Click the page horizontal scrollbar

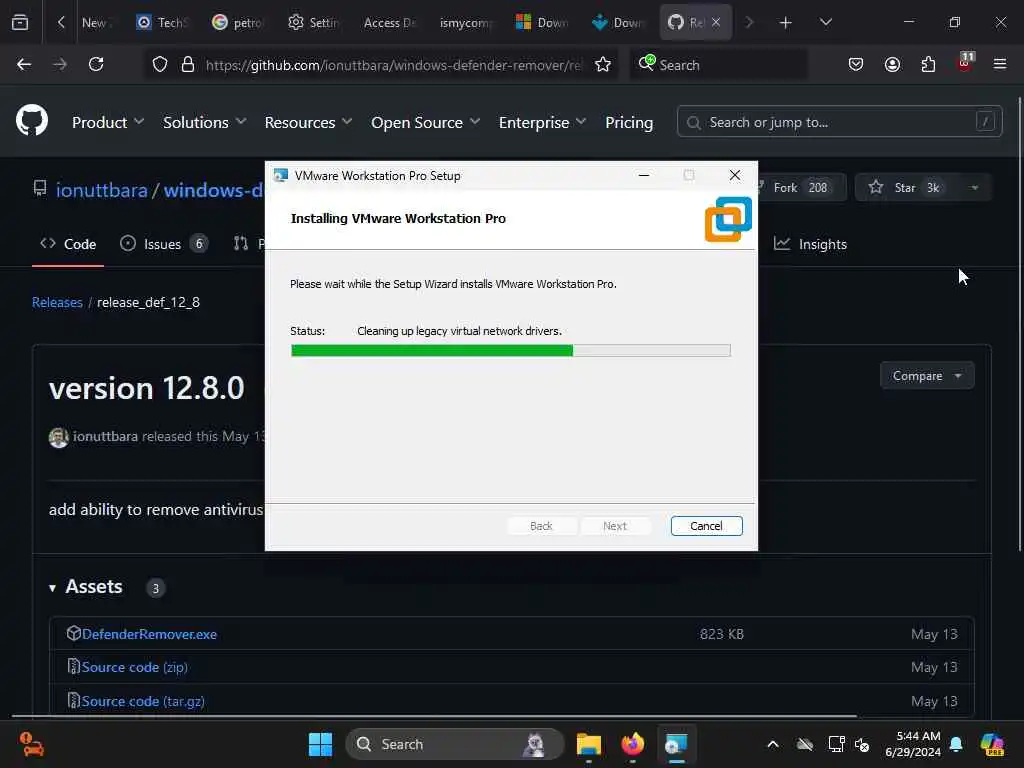434,716
